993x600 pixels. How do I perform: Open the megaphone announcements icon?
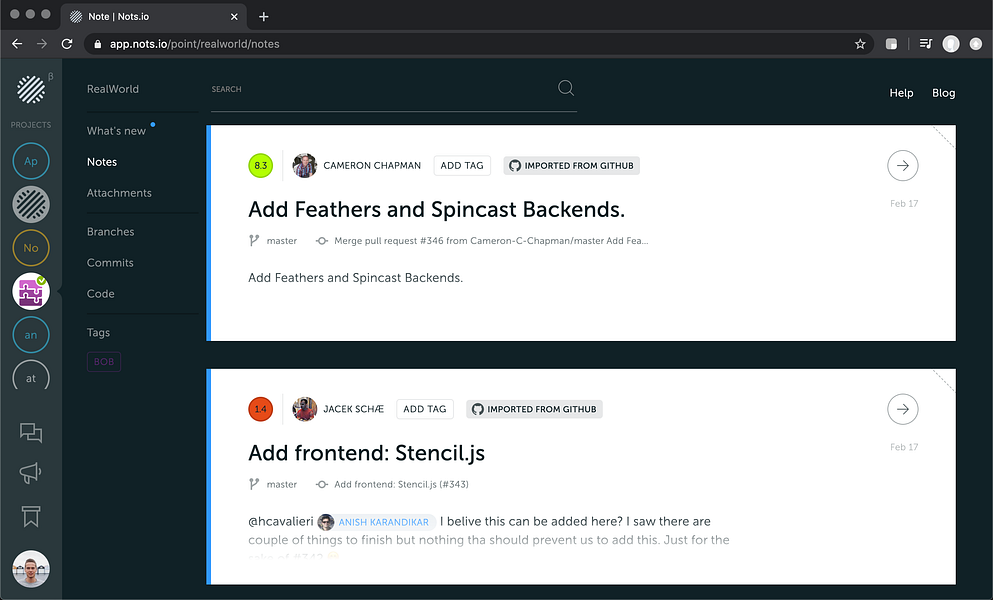30,473
